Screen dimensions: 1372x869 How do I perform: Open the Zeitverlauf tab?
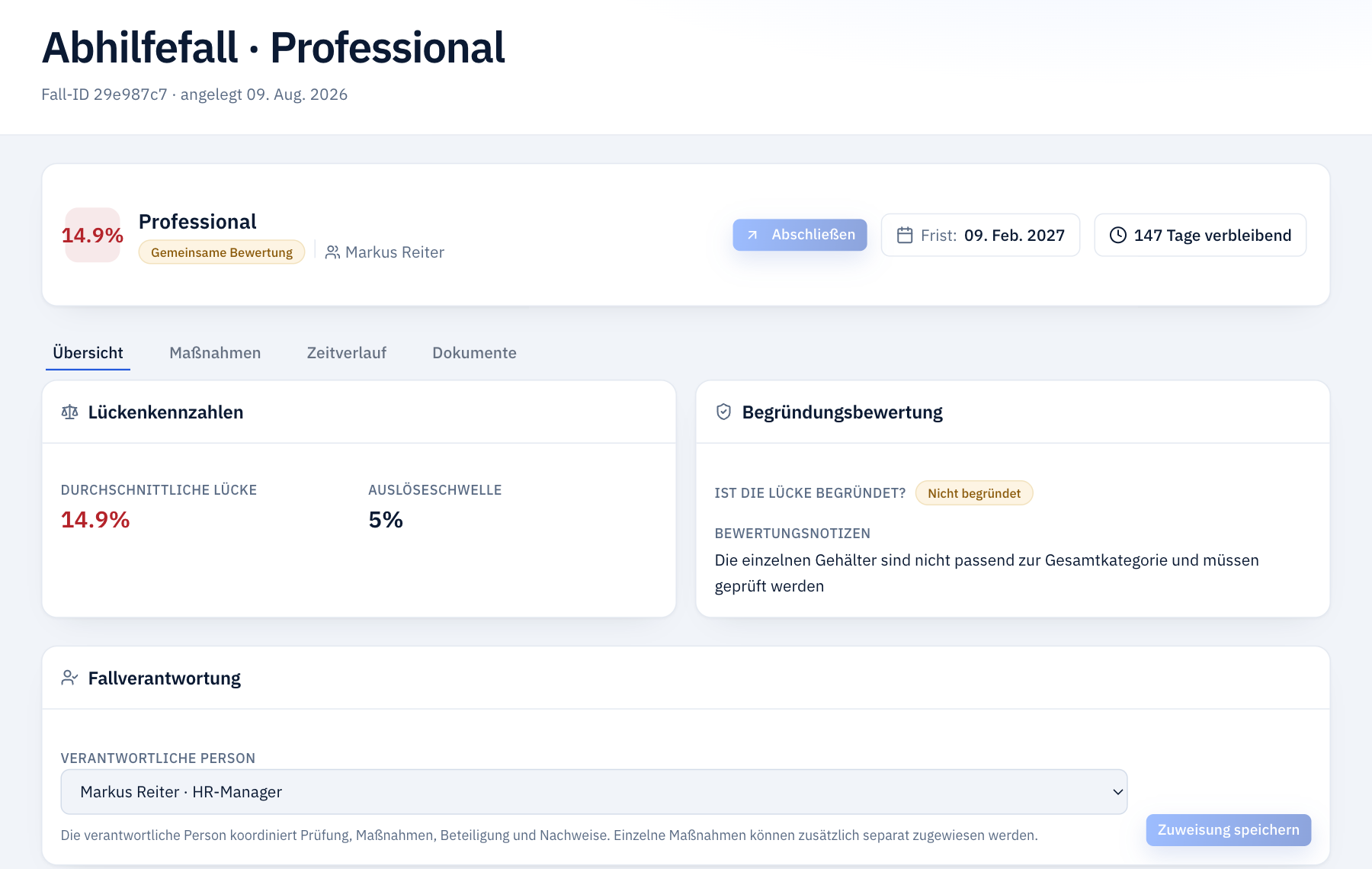tap(347, 353)
